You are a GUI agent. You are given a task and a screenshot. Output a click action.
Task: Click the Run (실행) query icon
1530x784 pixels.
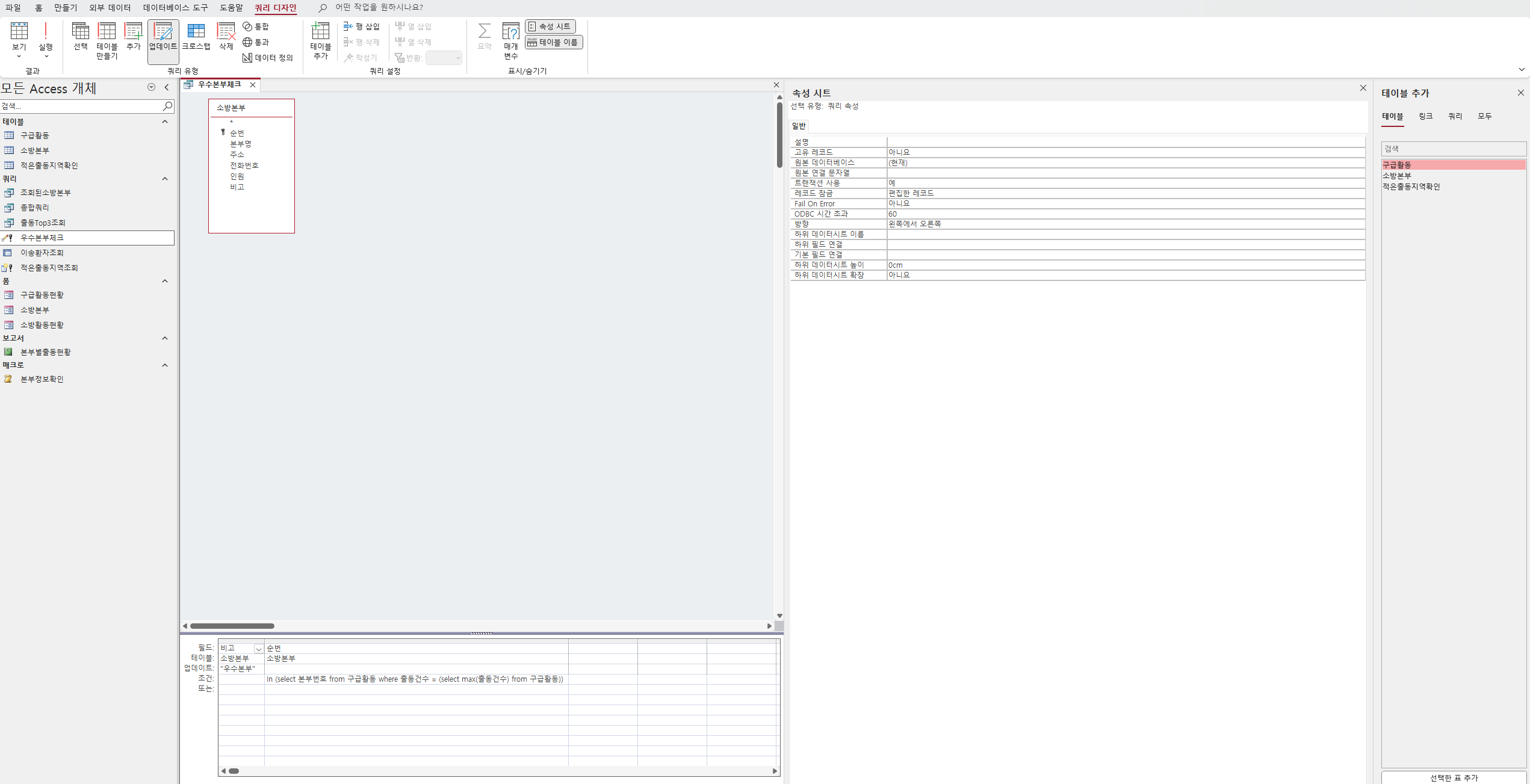point(45,35)
